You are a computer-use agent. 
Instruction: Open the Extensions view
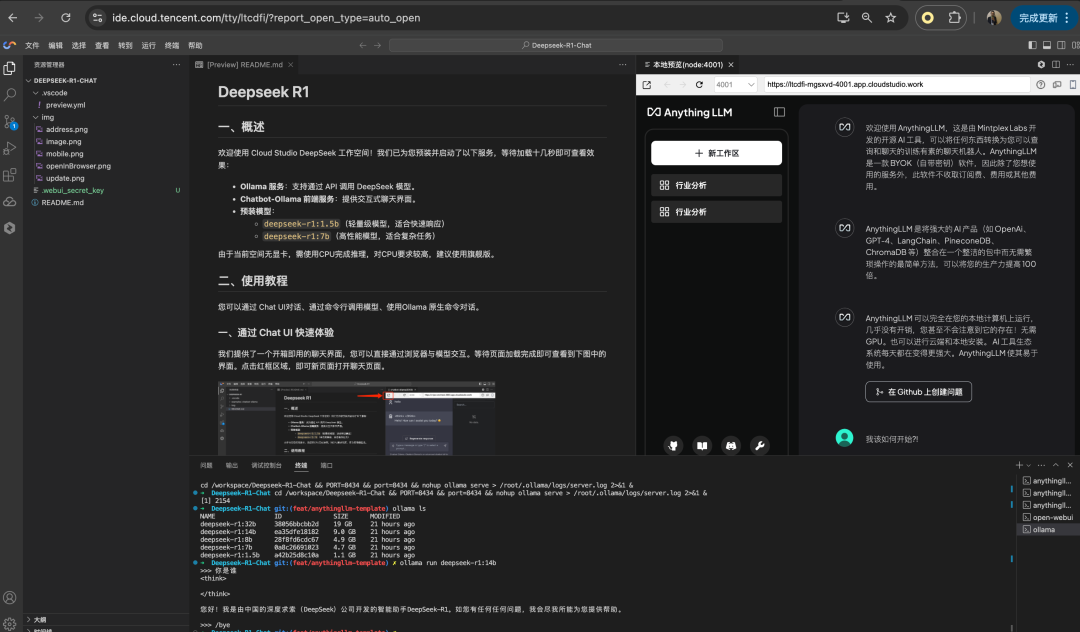(10, 175)
